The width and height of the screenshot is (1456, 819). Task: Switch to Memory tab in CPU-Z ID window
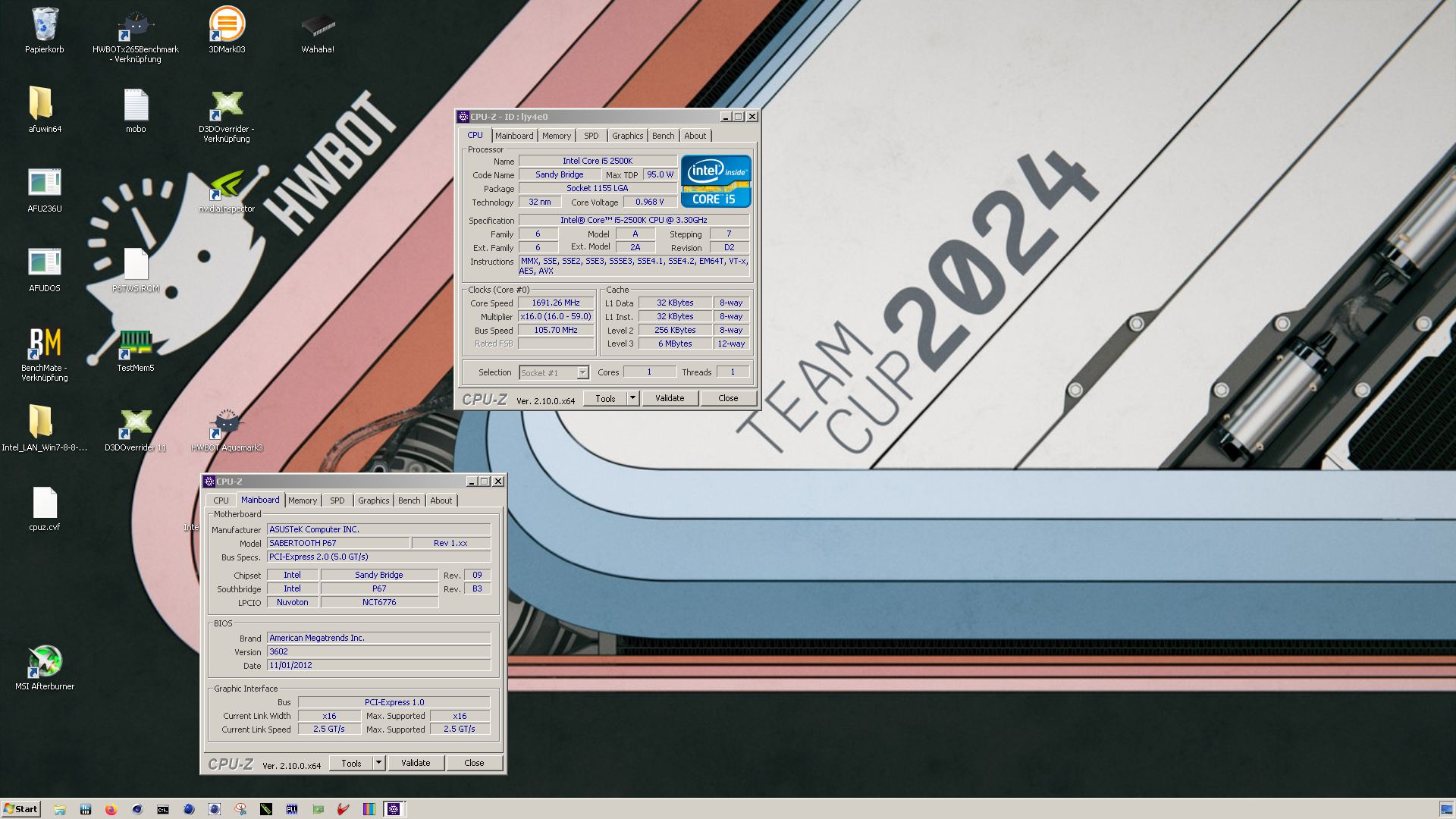(557, 136)
